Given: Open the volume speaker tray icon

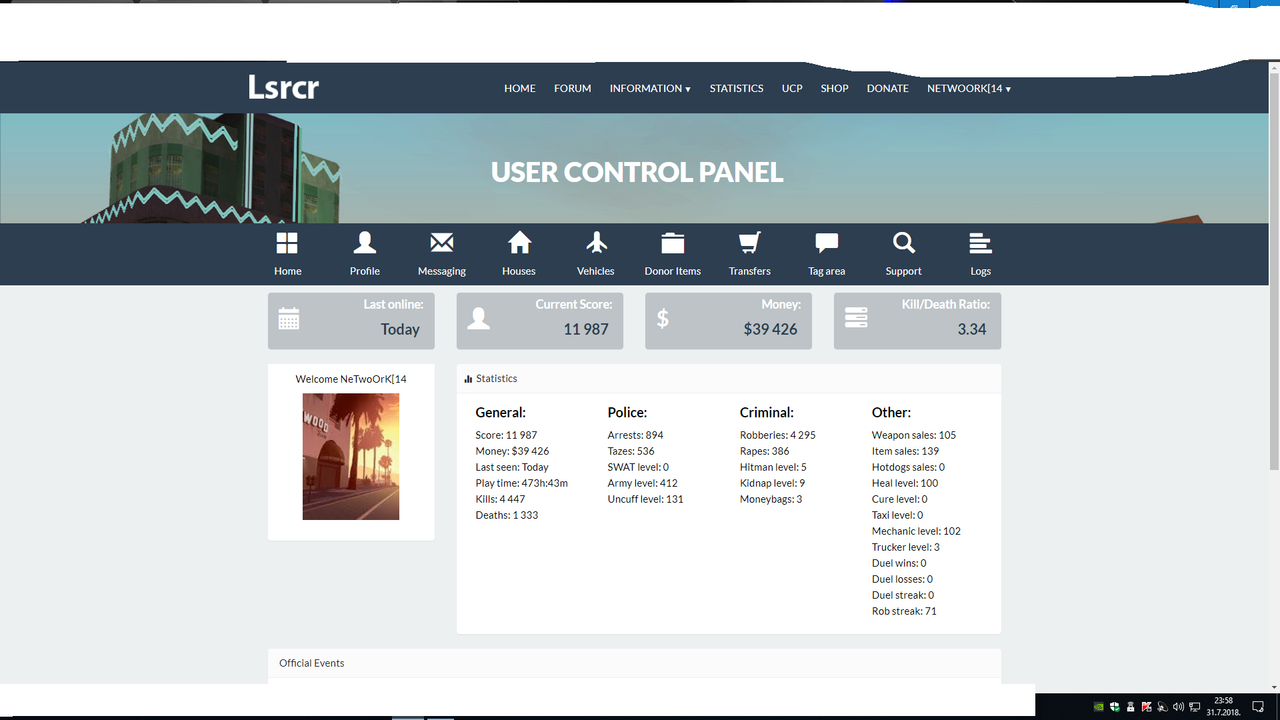Looking at the screenshot, I should (x=1178, y=707).
